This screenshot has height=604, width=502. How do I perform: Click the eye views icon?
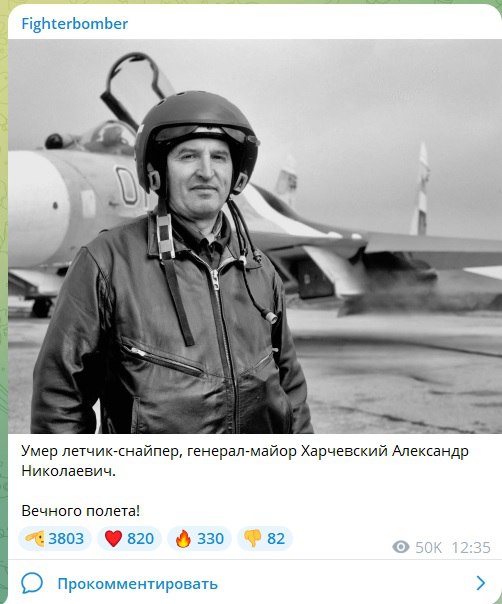click(x=401, y=547)
